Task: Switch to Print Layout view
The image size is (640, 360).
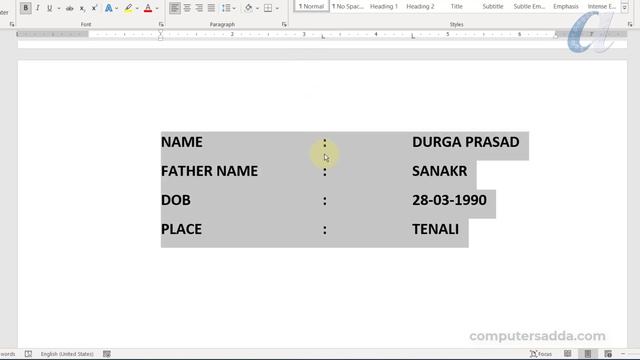Action: click(588, 354)
